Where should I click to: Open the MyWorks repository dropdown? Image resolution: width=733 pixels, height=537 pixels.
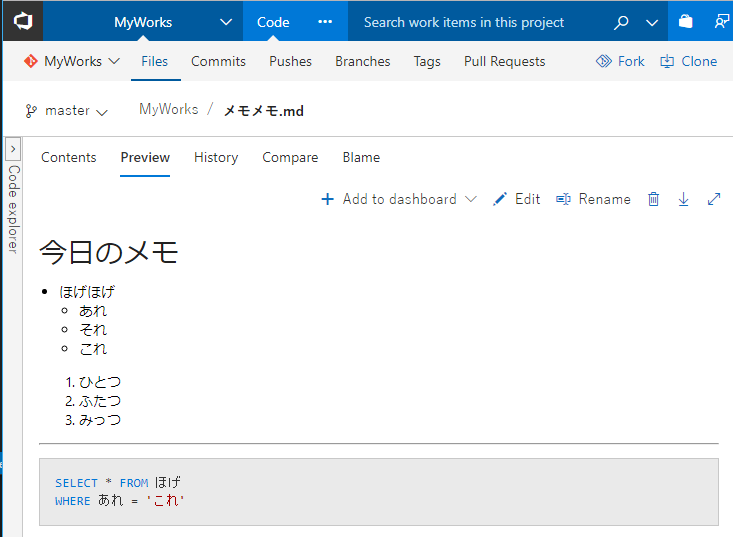pos(72,61)
